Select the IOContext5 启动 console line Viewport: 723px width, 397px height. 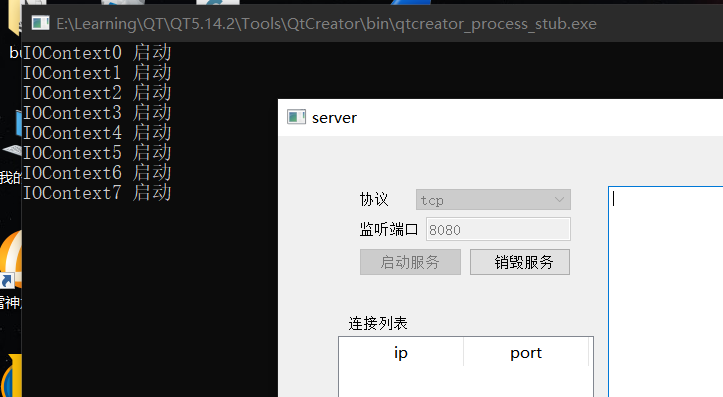pos(97,153)
